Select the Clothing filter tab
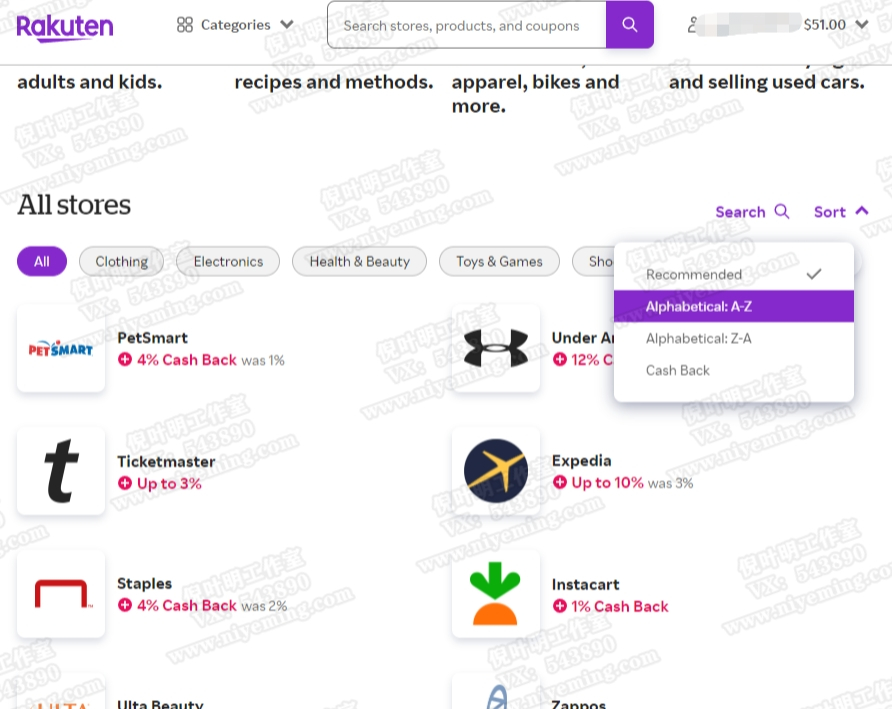Image resolution: width=892 pixels, height=709 pixels. [121, 262]
